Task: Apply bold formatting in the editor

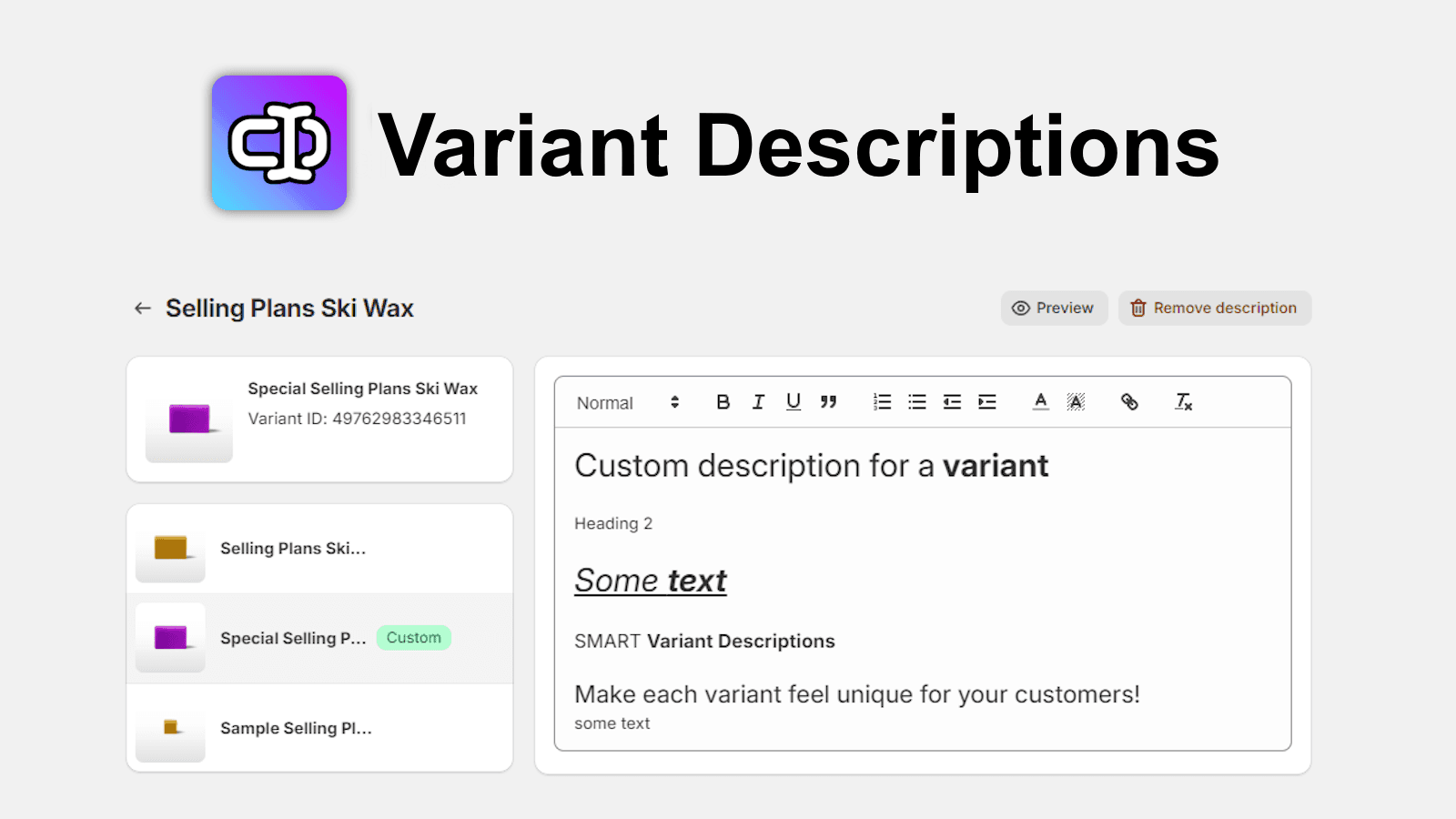Action: point(723,401)
